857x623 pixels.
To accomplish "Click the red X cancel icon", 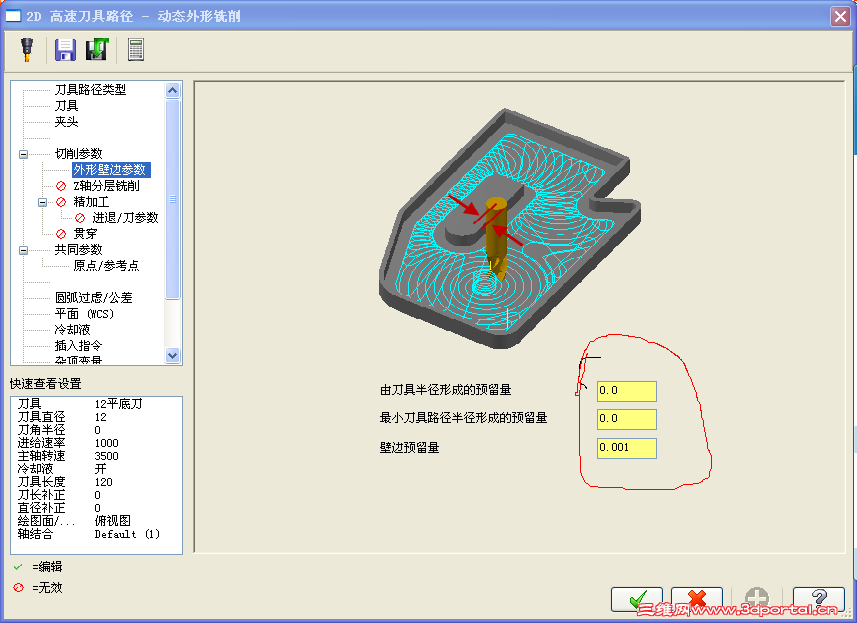I will coord(696,598).
